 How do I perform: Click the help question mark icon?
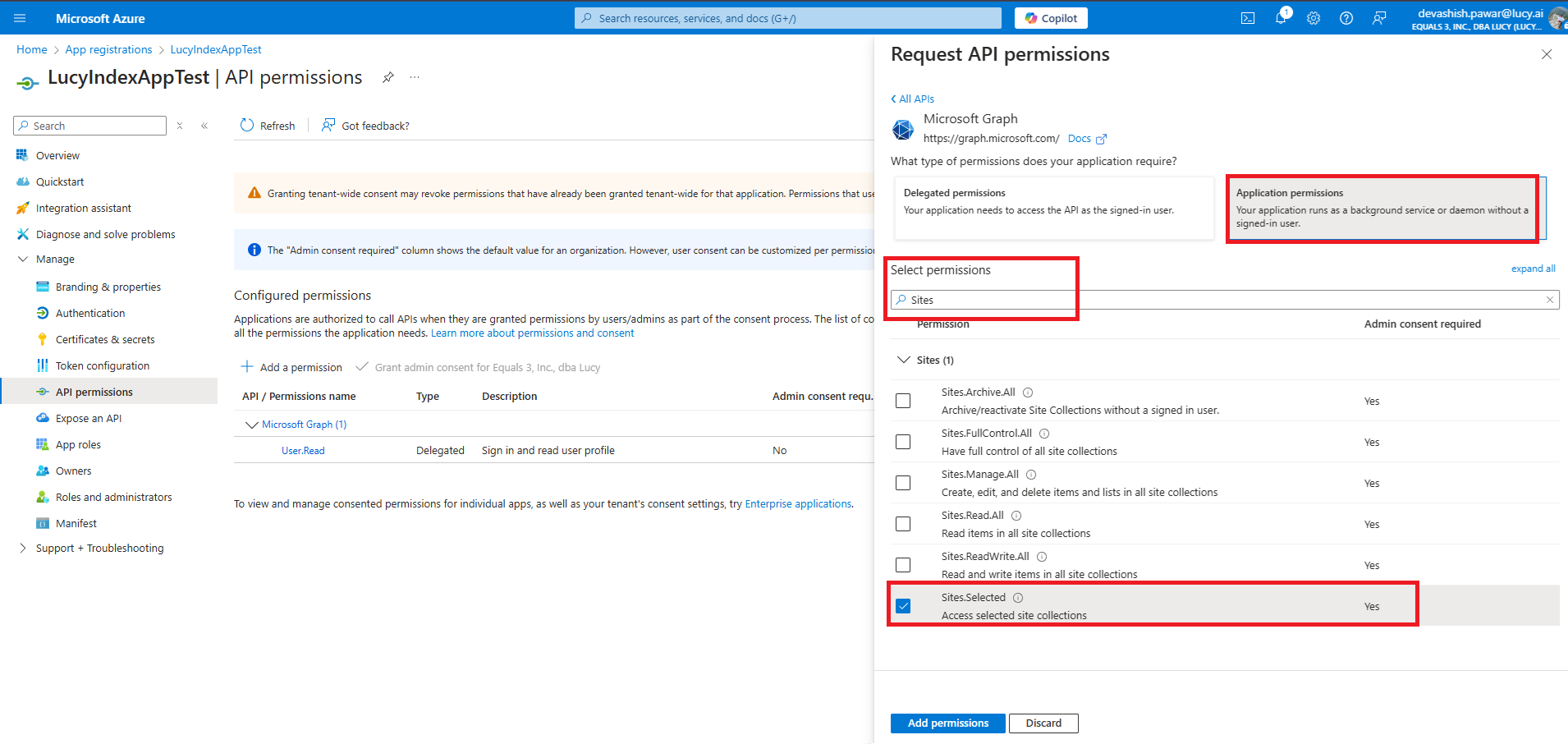click(x=1346, y=18)
